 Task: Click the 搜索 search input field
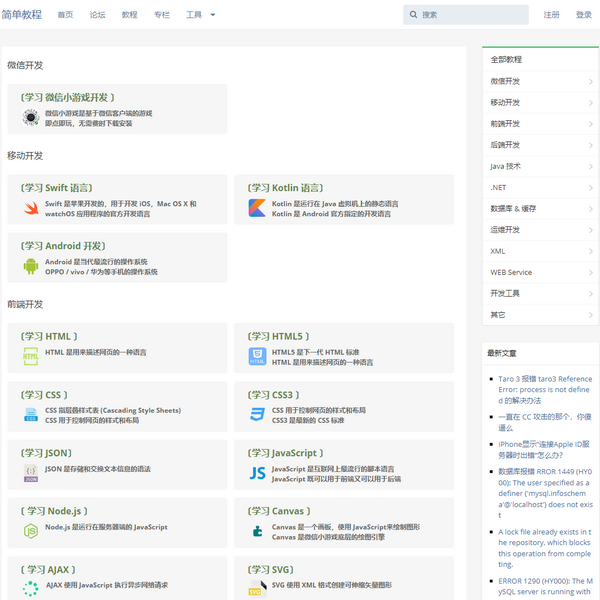(x=470, y=15)
